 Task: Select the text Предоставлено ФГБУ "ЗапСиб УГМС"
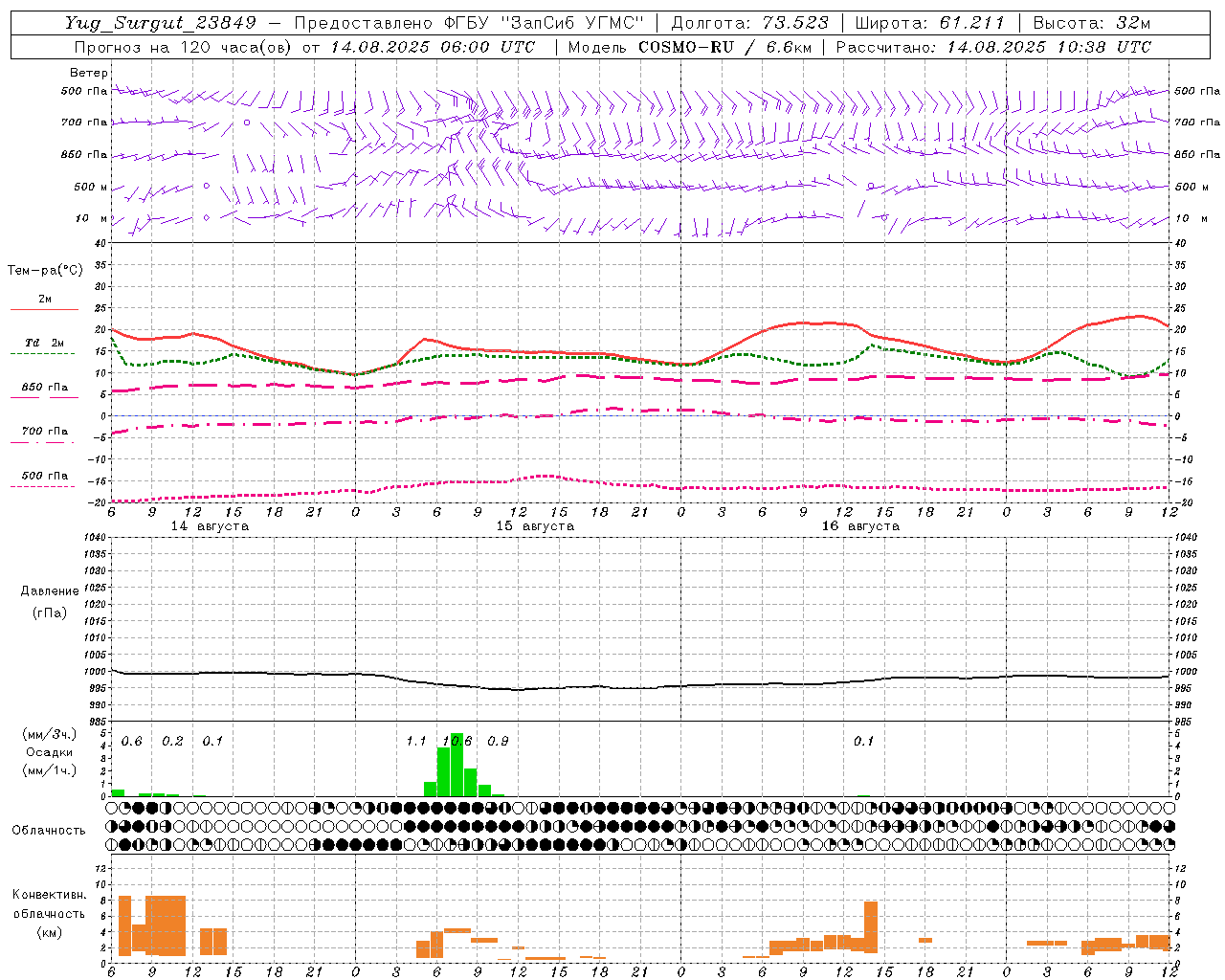tap(470, 23)
